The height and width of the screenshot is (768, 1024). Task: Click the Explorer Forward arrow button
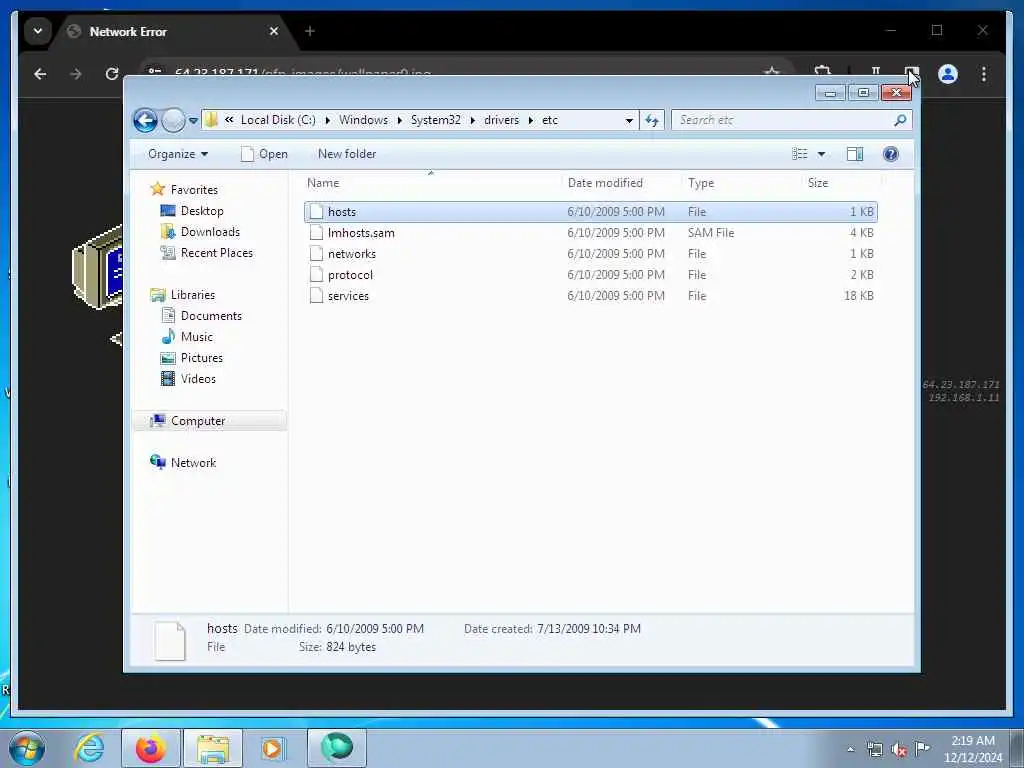(173, 120)
